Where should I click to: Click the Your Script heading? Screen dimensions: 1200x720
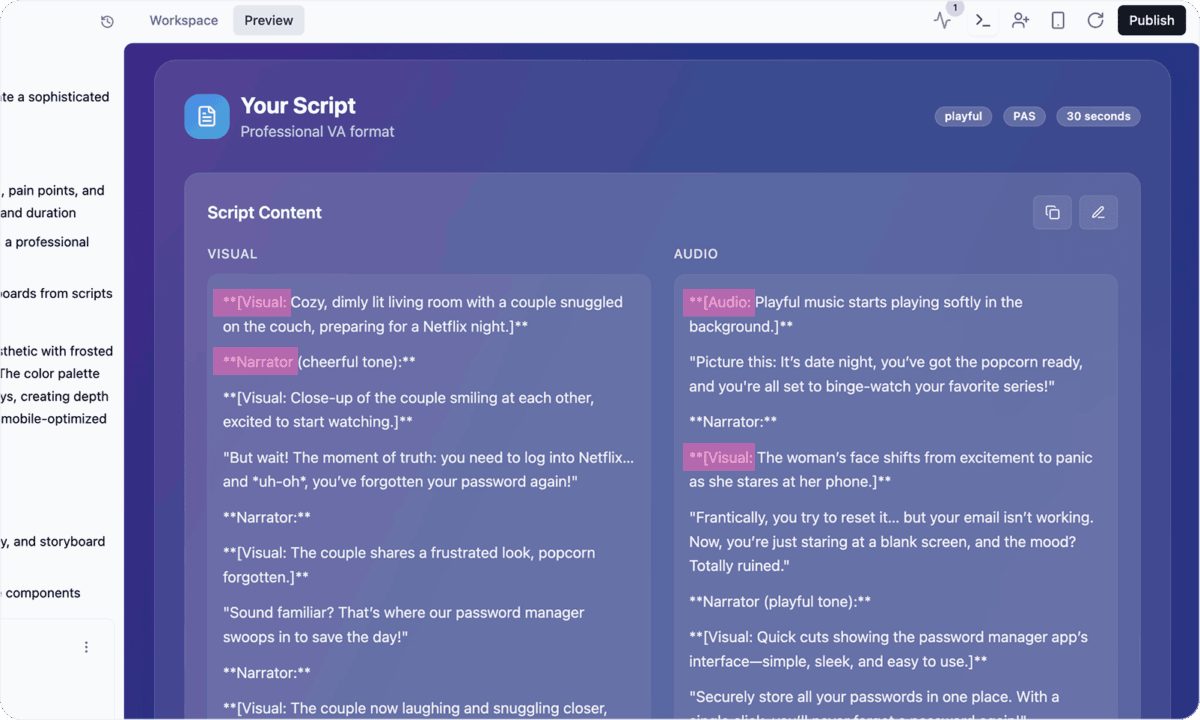click(x=298, y=105)
